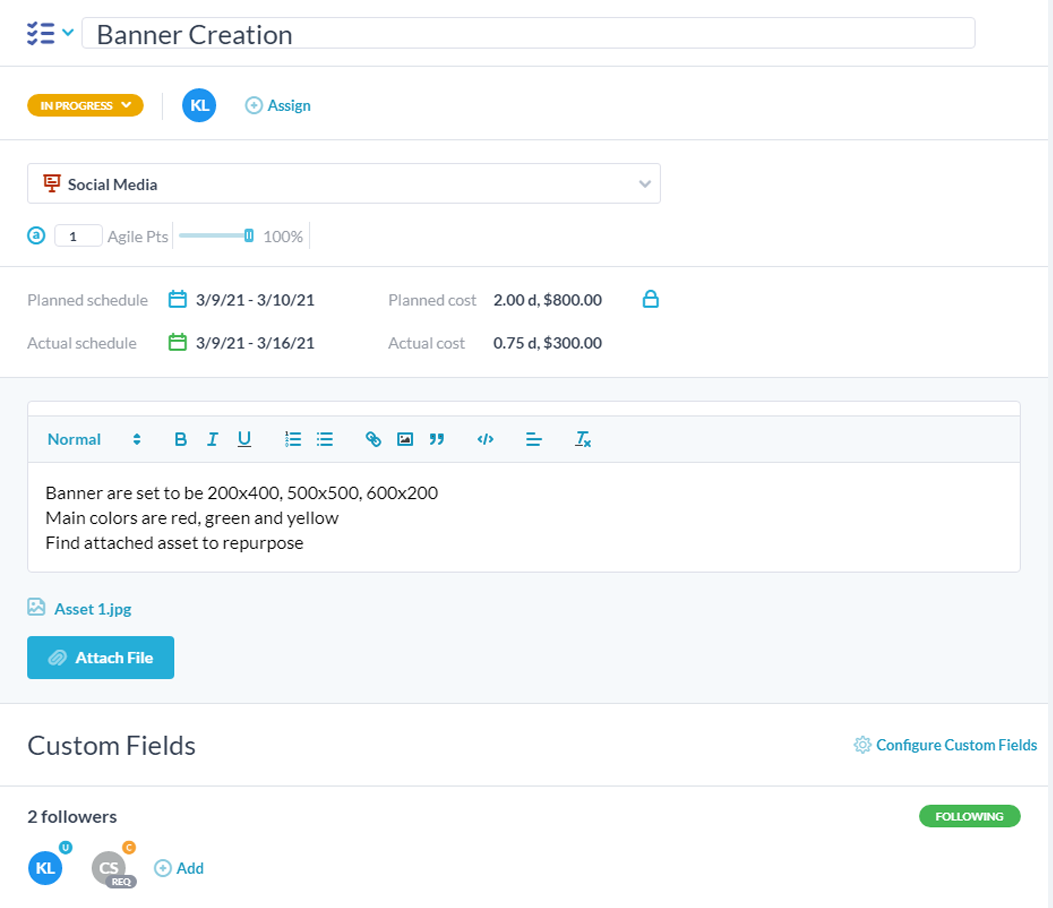Open Configure Custom Fields
The height and width of the screenshot is (908, 1053).
pos(946,745)
